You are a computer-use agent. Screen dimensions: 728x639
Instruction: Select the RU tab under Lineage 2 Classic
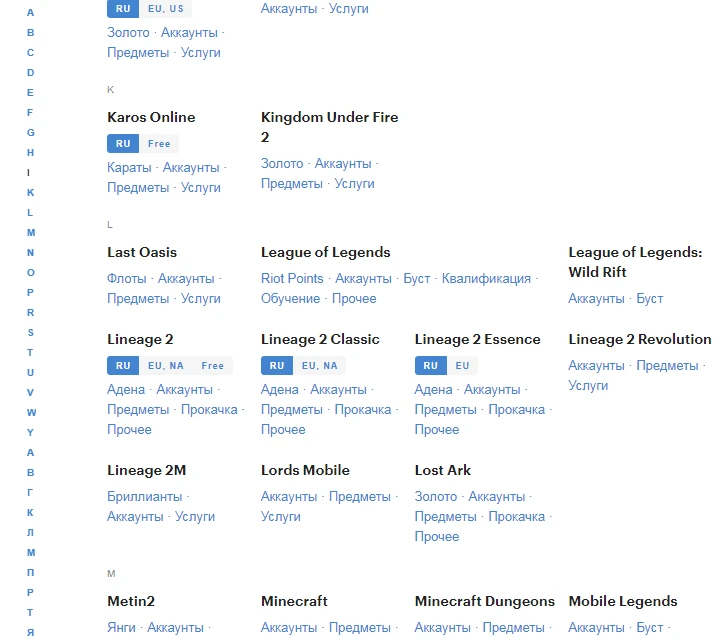tap(277, 365)
